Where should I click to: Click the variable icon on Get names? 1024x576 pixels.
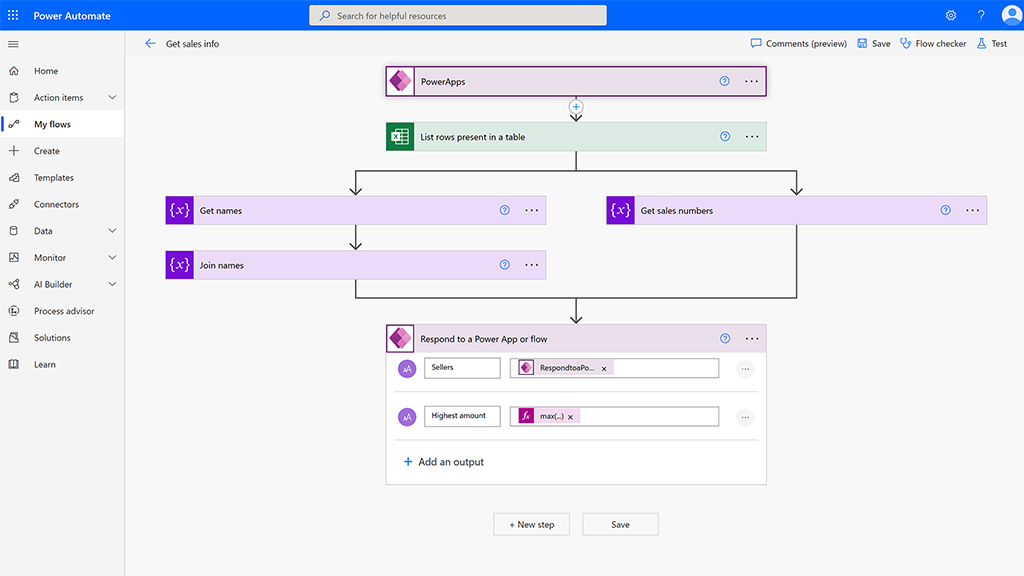coord(180,210)
